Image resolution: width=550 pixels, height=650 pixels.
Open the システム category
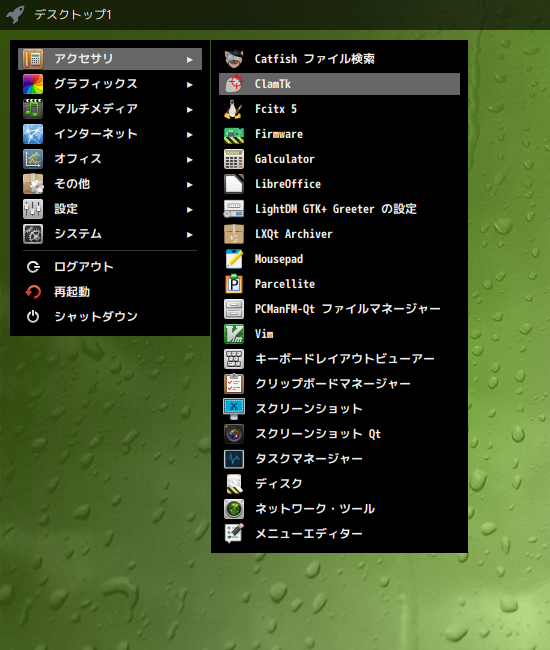point(110,234)
